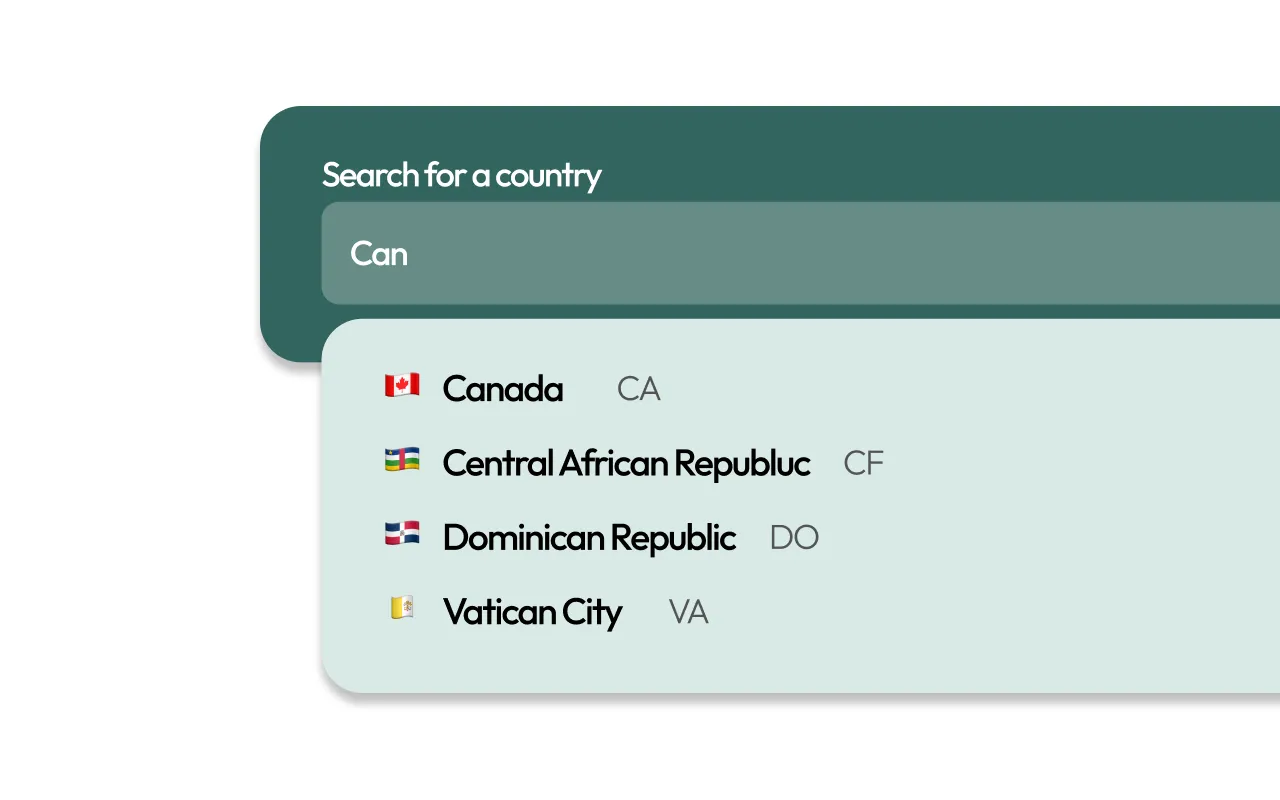Click the CF country code label
The height and width of the screenshot is (800, 1280).
pyautogui.click(x=863, y=463)
